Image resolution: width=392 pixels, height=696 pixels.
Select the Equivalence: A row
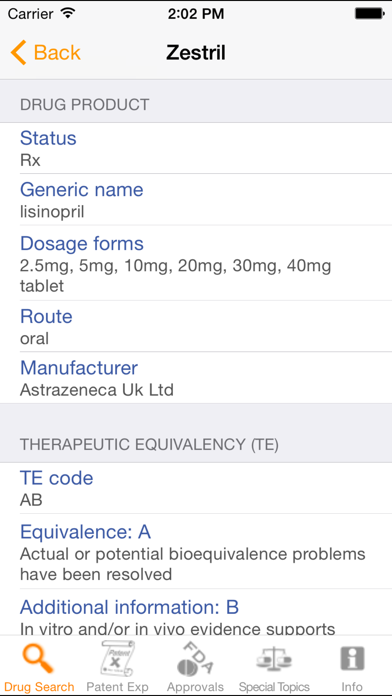(196, 551)
